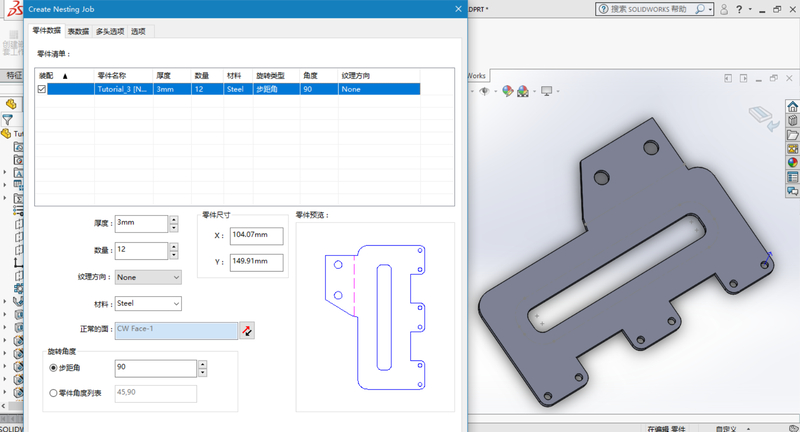Click the flip normal face direction icon
The image size is (800, 432).
[247, 330]
